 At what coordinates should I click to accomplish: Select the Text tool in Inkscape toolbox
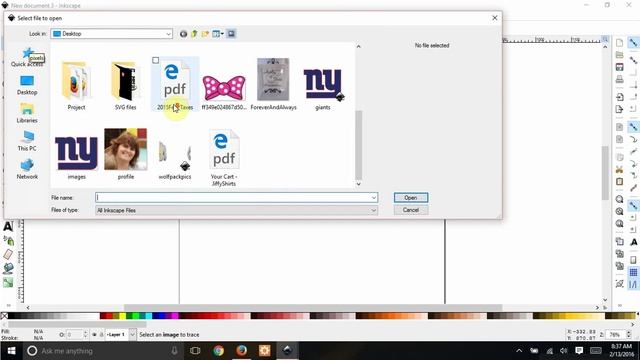(8, 227)
